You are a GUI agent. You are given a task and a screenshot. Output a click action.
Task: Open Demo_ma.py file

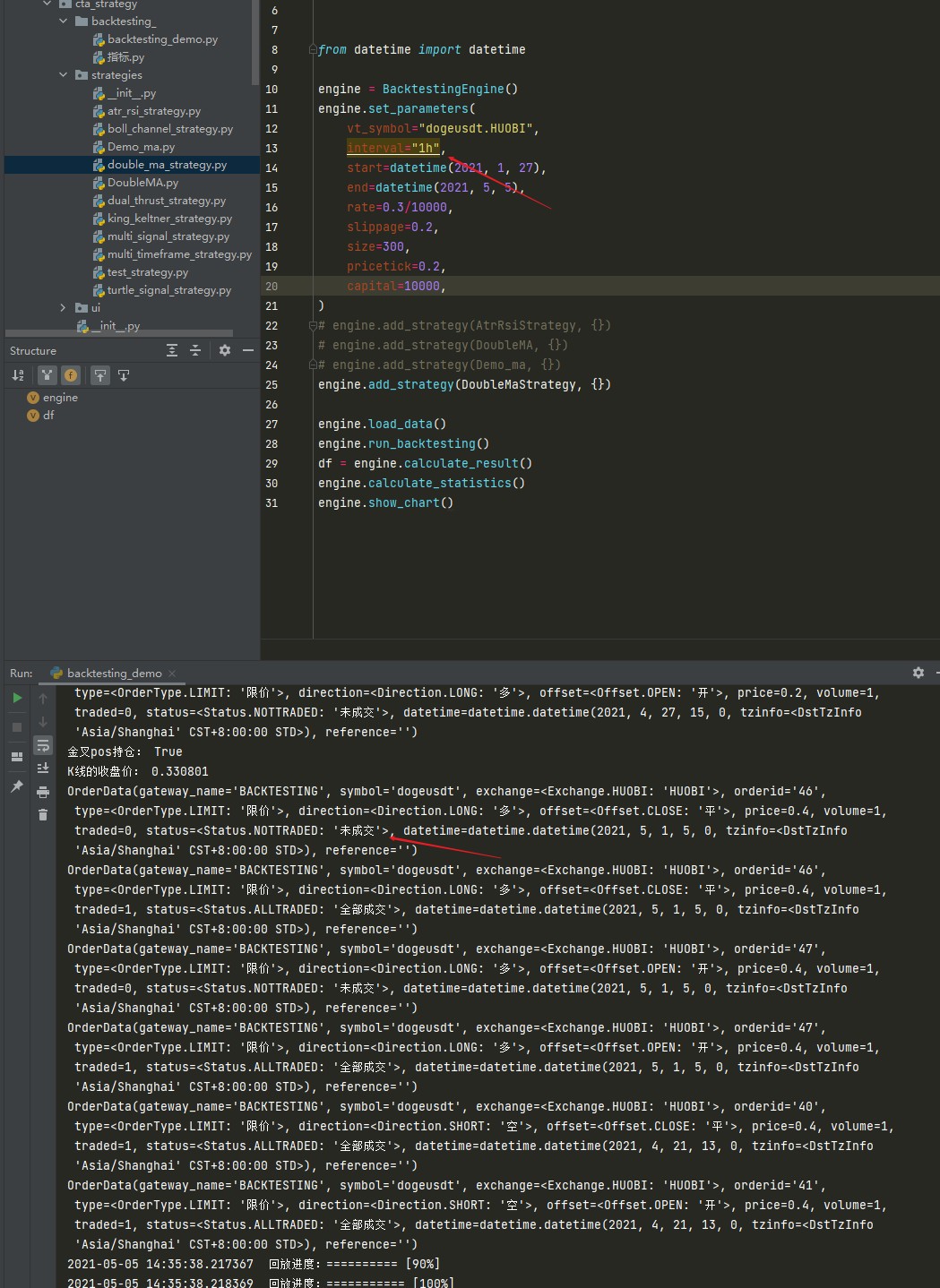coord(134,147)
